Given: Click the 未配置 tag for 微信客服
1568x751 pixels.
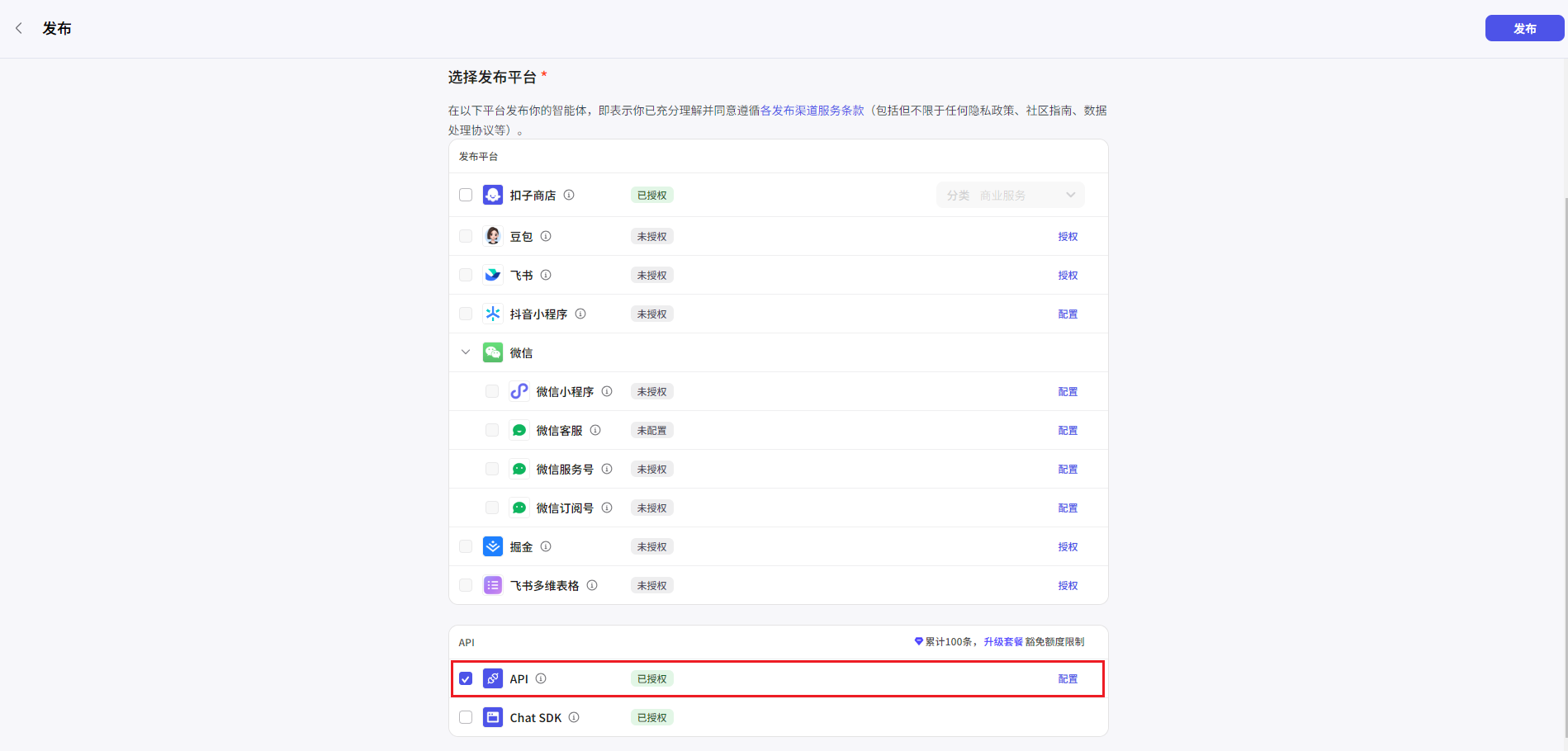Looking at the screenshot, I should (651, 430).
